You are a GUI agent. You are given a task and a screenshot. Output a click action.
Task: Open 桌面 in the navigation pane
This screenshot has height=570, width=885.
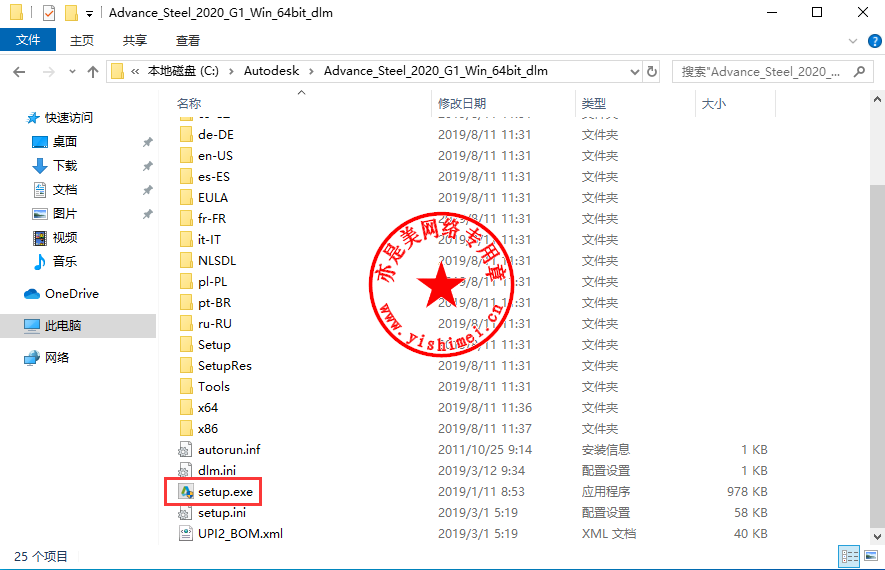click(x=55, y=142)
